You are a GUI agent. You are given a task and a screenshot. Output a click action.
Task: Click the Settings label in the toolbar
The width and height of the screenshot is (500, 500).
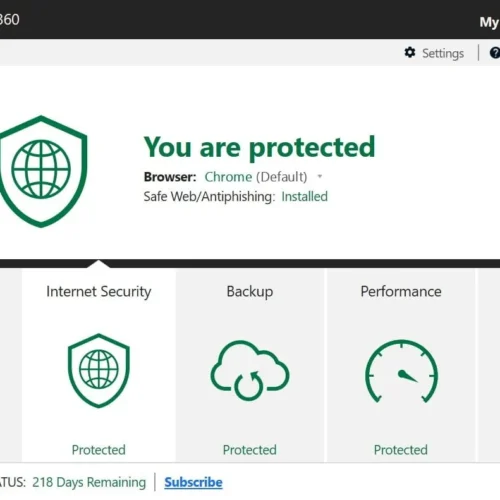coord(443,53)
